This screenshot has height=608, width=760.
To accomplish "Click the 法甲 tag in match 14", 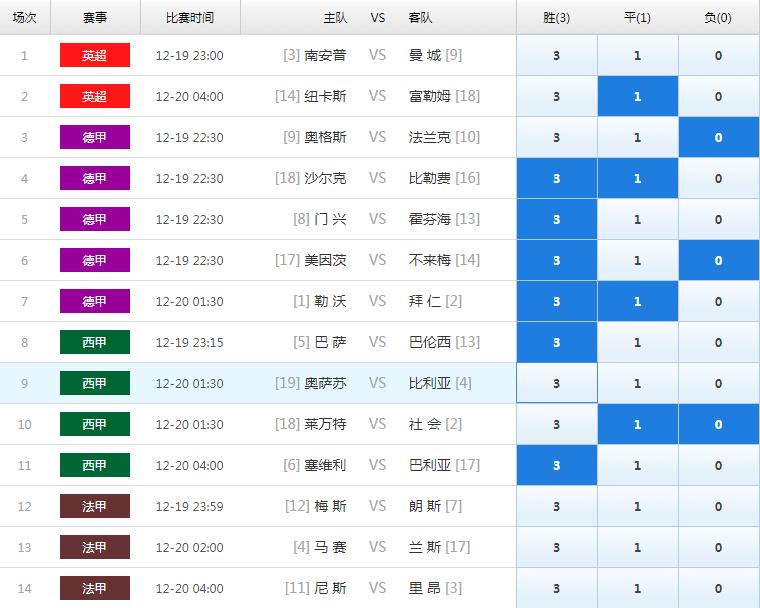I will click(x=95, y=588).
